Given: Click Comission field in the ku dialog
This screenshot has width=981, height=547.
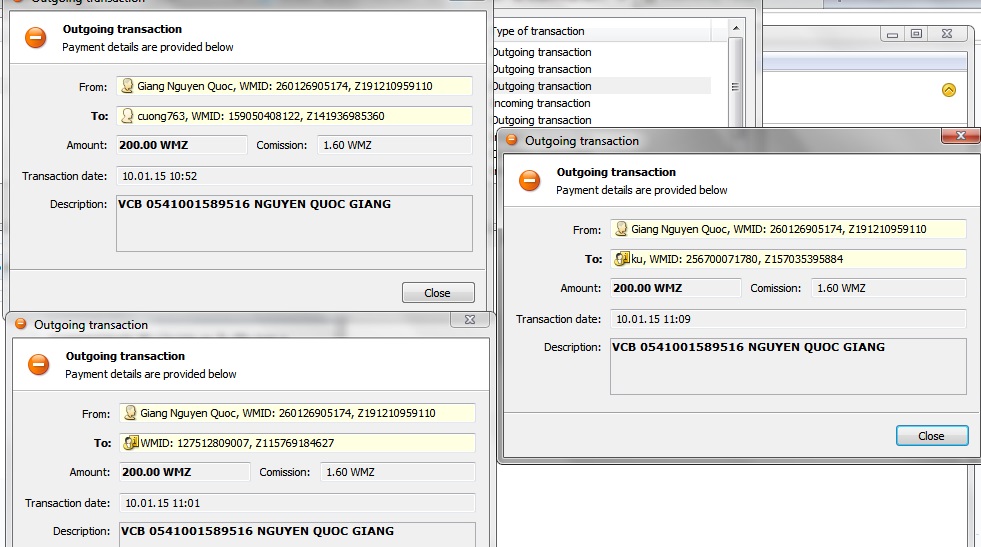Looking at the screenshot, I should 889,288.
